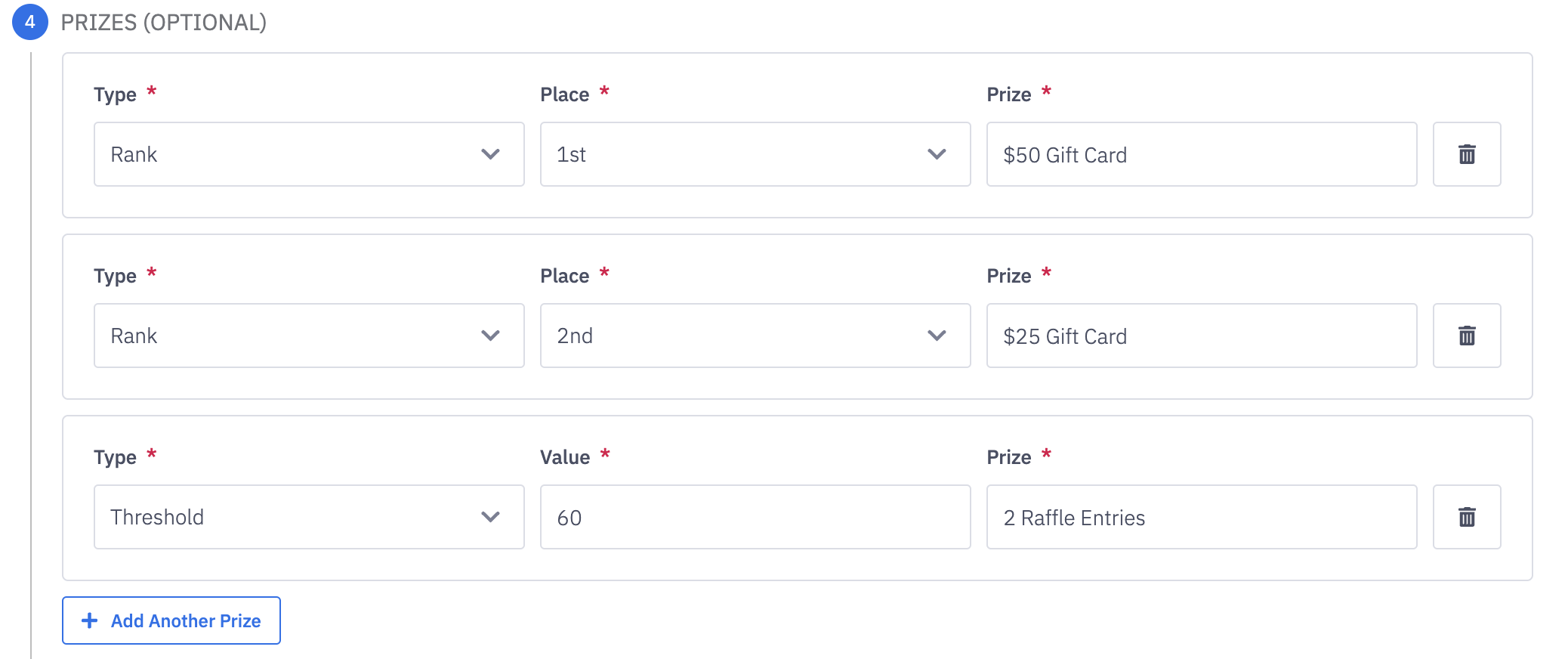This screenshot has width=1568, height=659.
Task: Edit the 2 Raffle Entries prize field
Action: click(x=1201, y=517)
